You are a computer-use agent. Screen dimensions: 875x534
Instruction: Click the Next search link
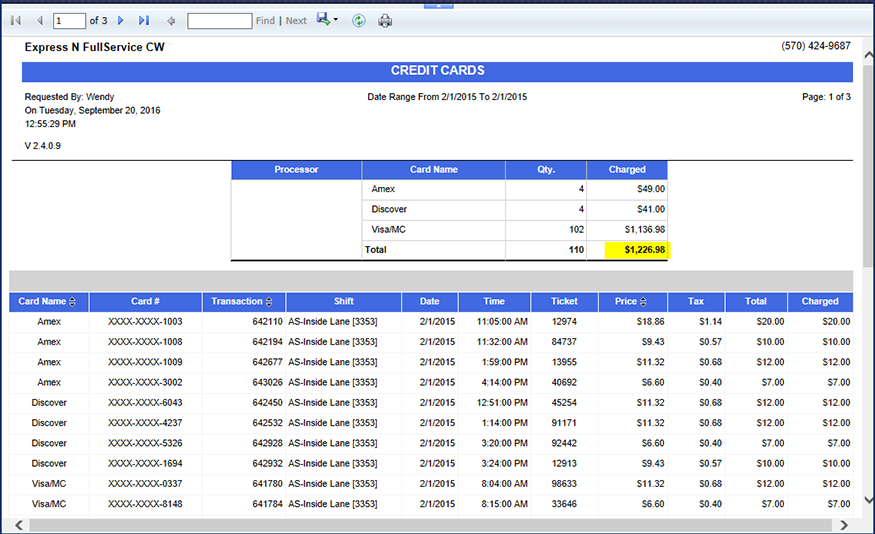[296, 21]
